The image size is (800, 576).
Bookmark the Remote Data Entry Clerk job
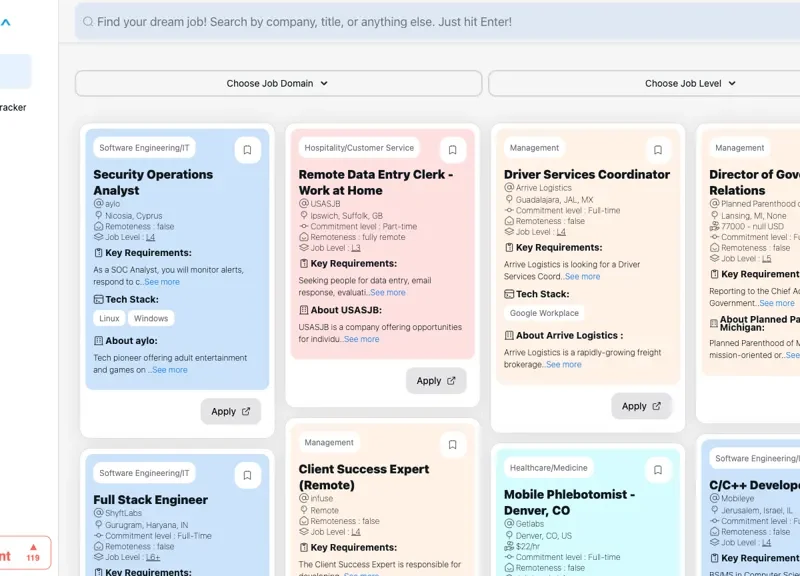452,150
